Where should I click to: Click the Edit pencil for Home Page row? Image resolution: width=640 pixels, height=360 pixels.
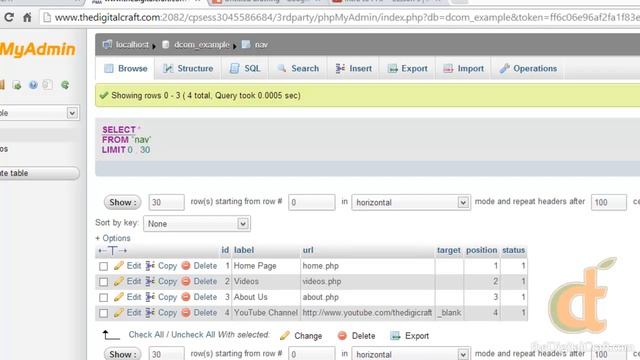pos(119,266)
